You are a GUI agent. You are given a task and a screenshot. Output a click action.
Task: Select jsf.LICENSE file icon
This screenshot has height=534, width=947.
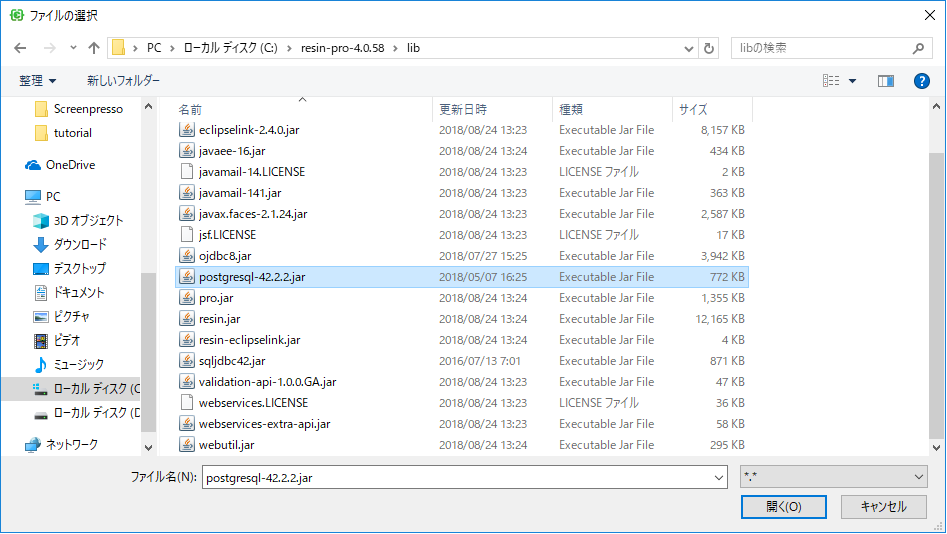pos(187,235)
